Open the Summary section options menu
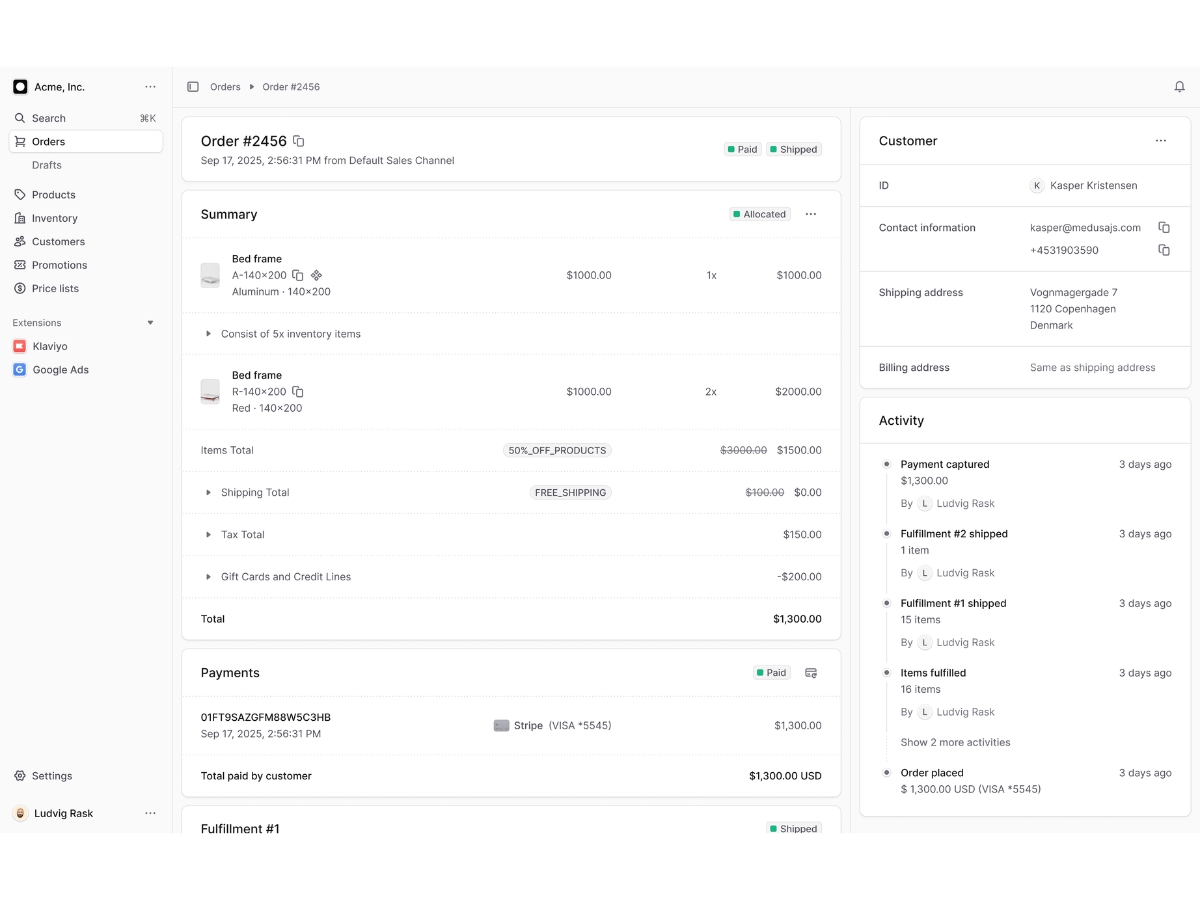This screenshot has width=1200, height=900. (811, 214)
